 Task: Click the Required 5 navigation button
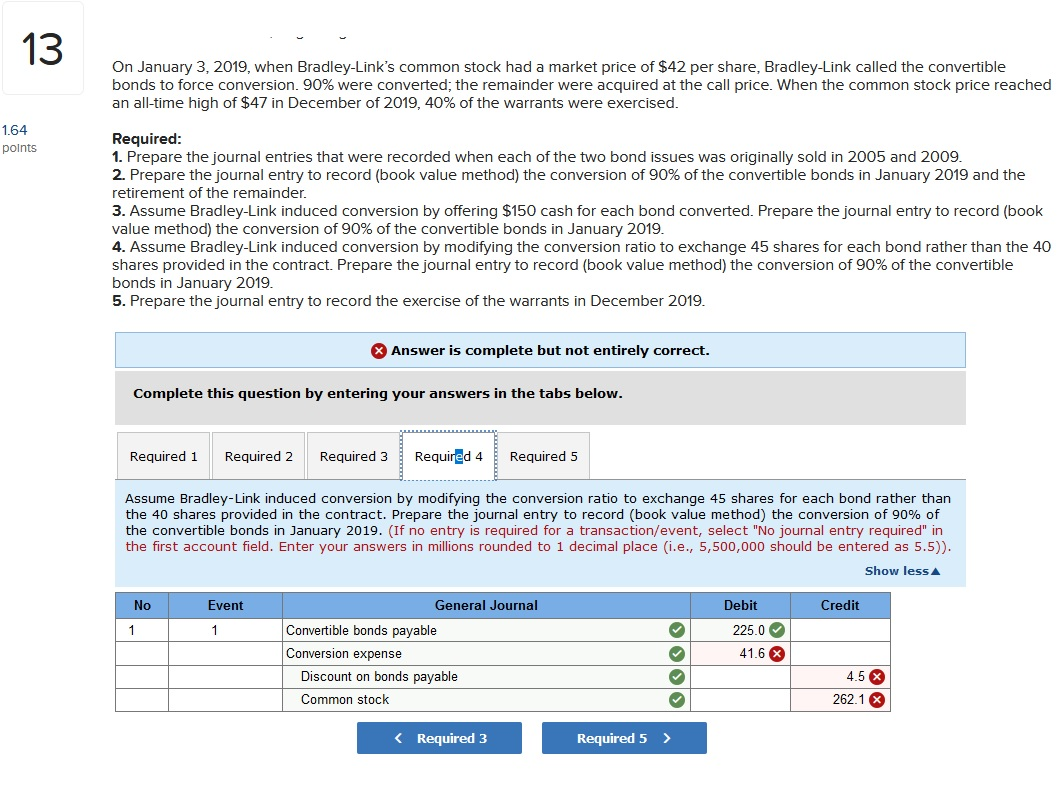point(624,738)
